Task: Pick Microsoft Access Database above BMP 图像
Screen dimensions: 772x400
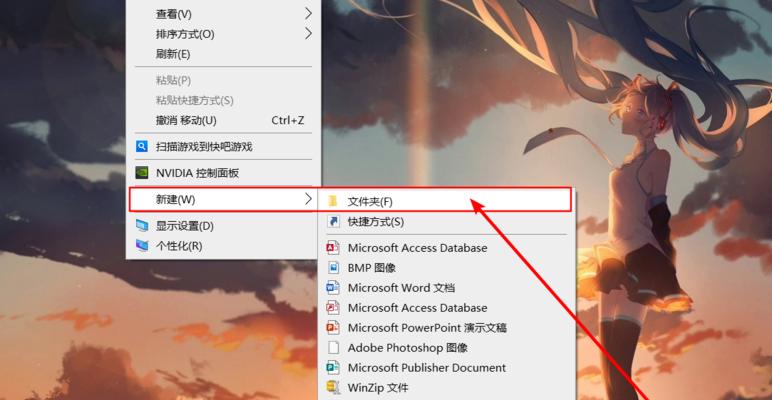Action: tap(447, 248)
